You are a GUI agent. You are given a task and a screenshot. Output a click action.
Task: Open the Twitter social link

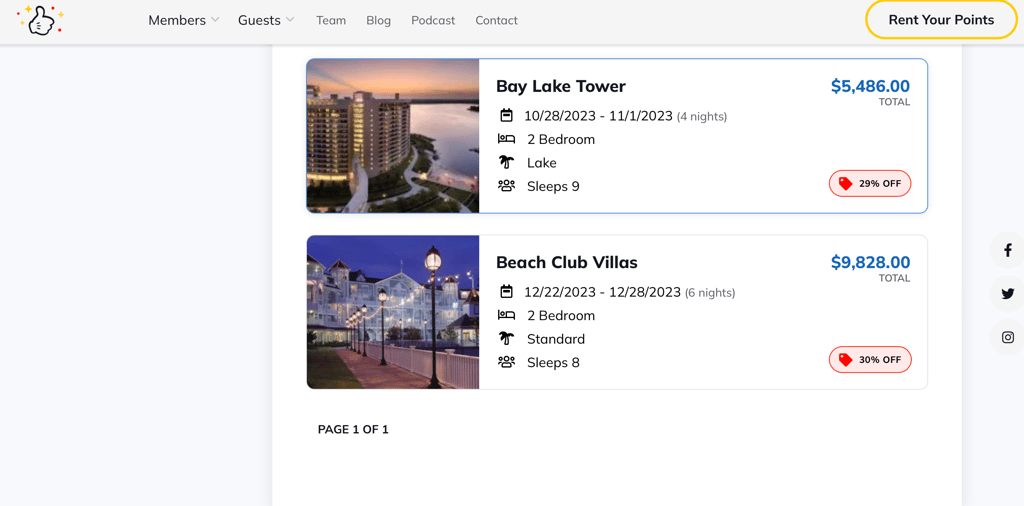1008,294
